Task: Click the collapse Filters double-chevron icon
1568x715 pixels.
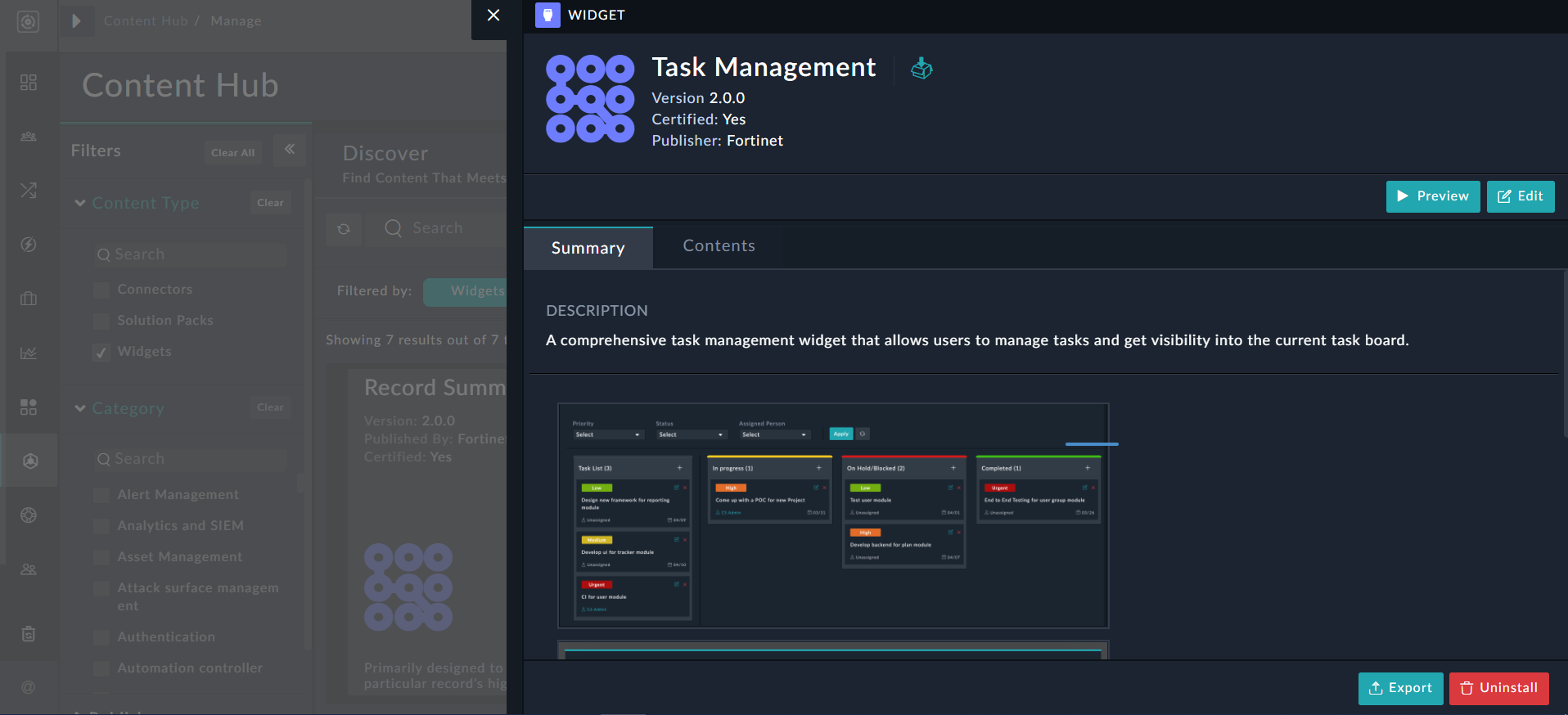Action: [x=290, y=150]
